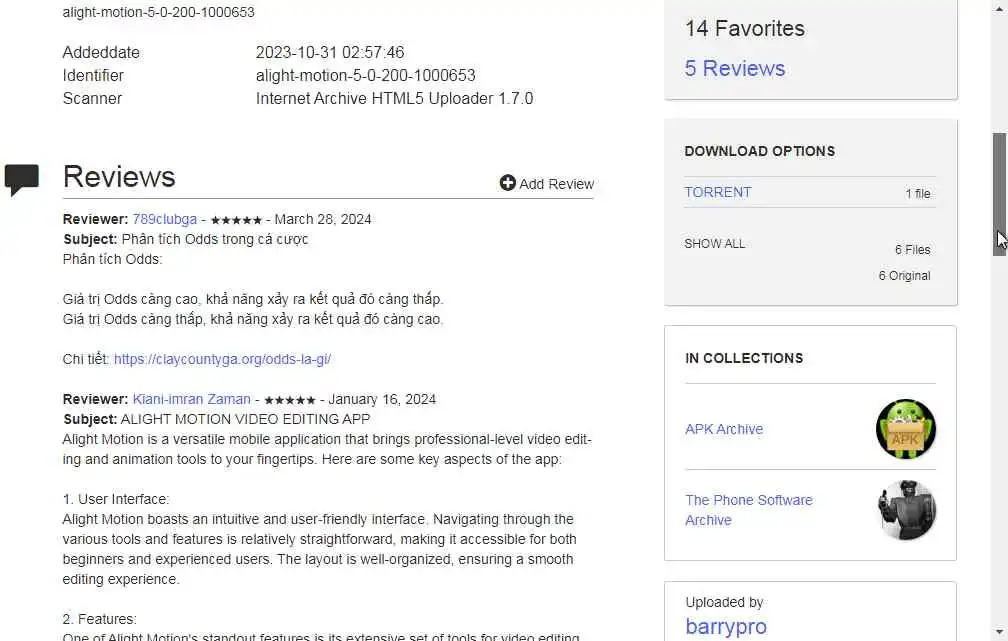This screenshot has width=1008, height=641.
Task: Visit uploader barrypro profile
Action: 726,627
